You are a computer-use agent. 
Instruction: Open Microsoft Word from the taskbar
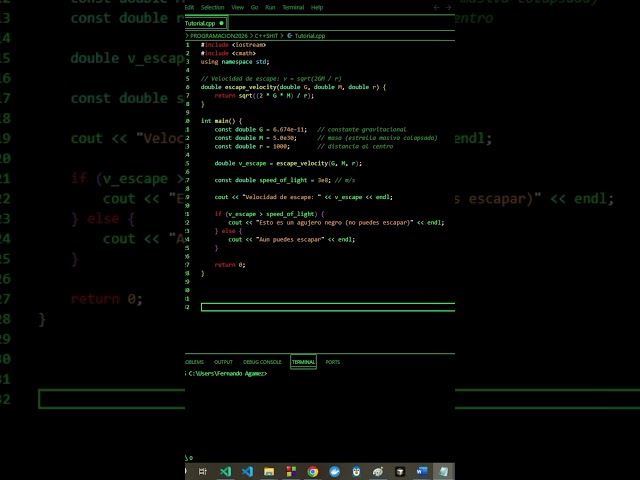[x=422, y=471]
